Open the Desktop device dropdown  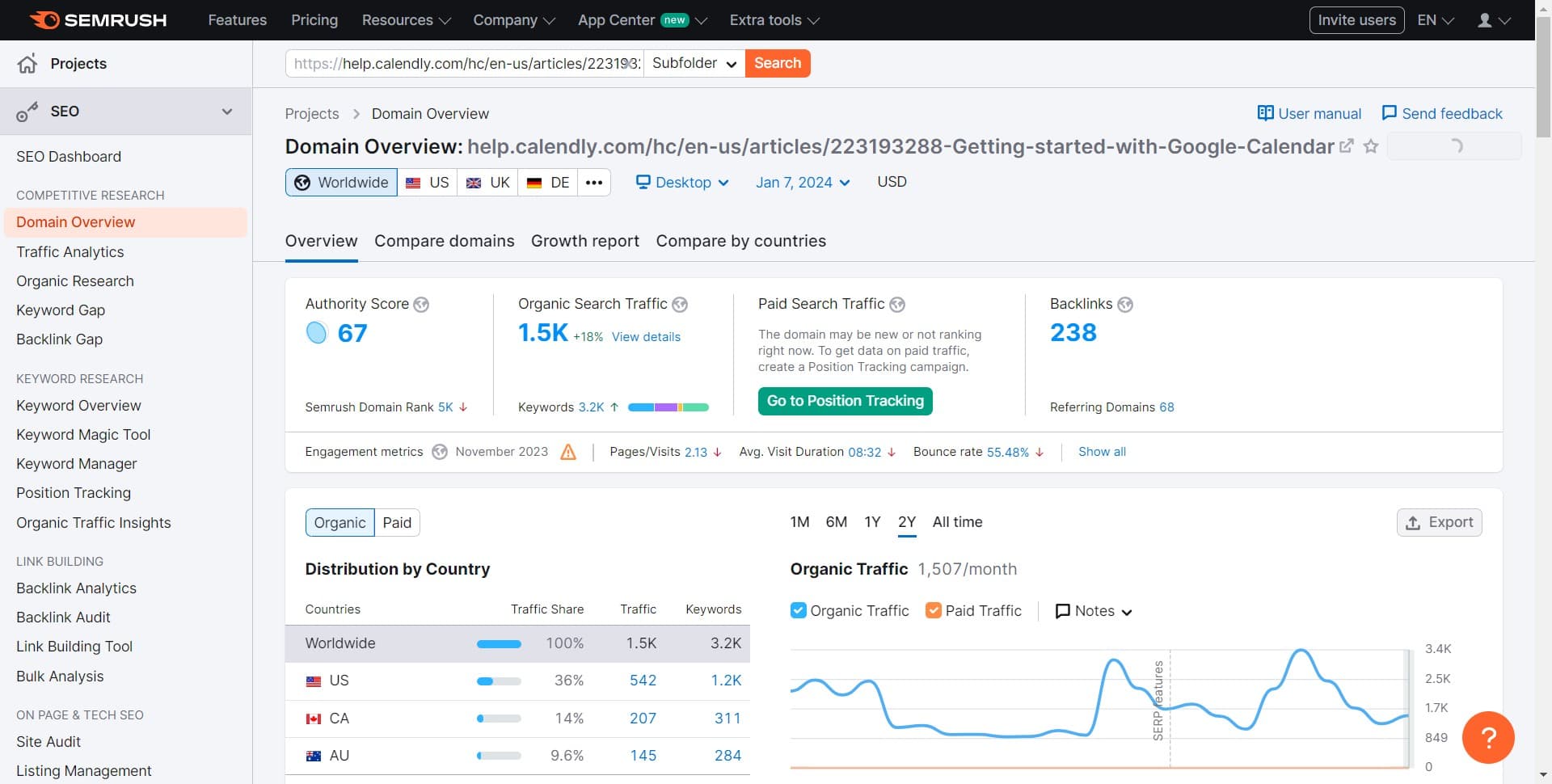(x=681, y=183)
